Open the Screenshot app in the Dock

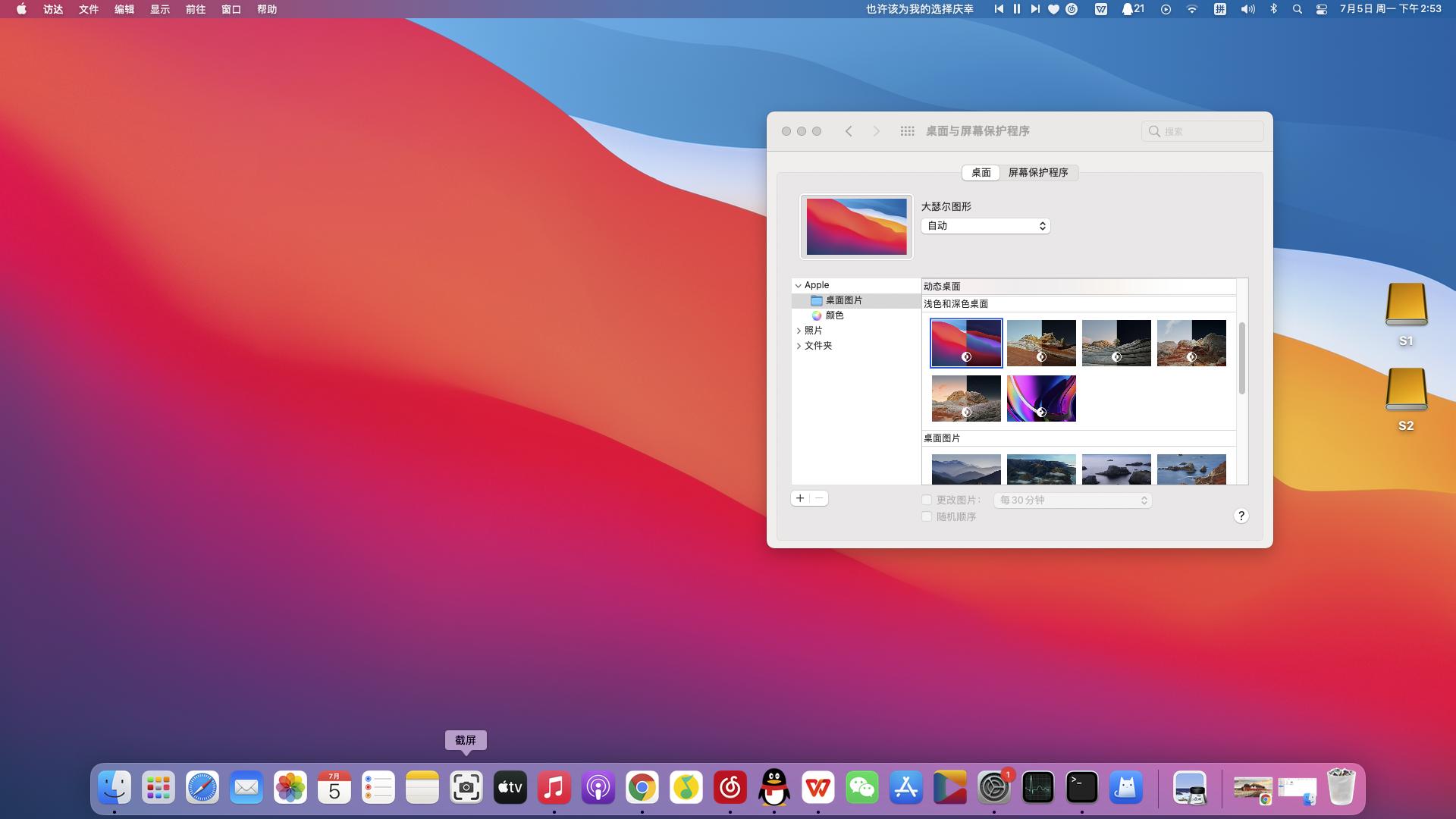466,788
